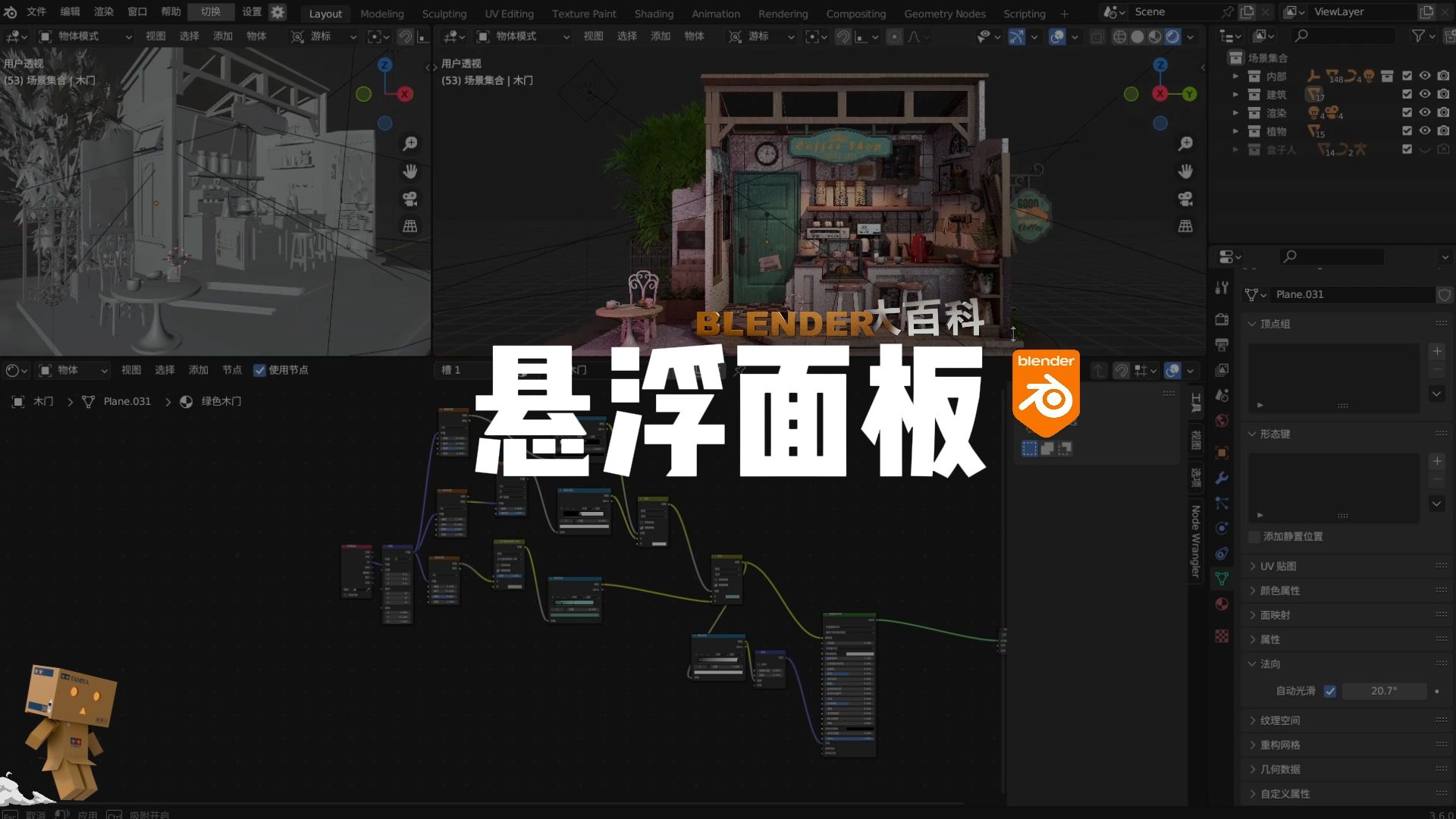
Task: Open the Object Data mesh properties tab
Action: pos(1222,579)
